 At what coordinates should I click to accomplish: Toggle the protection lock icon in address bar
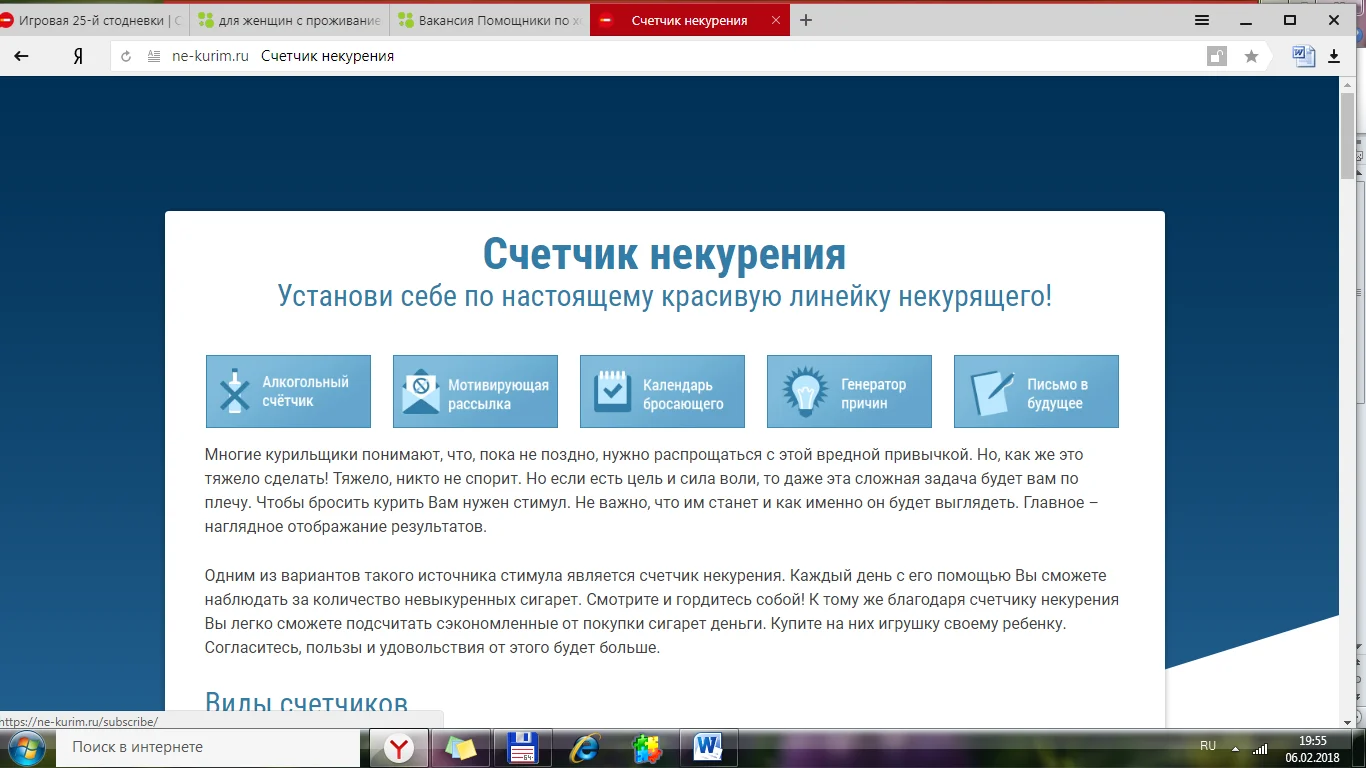coord(1216,57)
